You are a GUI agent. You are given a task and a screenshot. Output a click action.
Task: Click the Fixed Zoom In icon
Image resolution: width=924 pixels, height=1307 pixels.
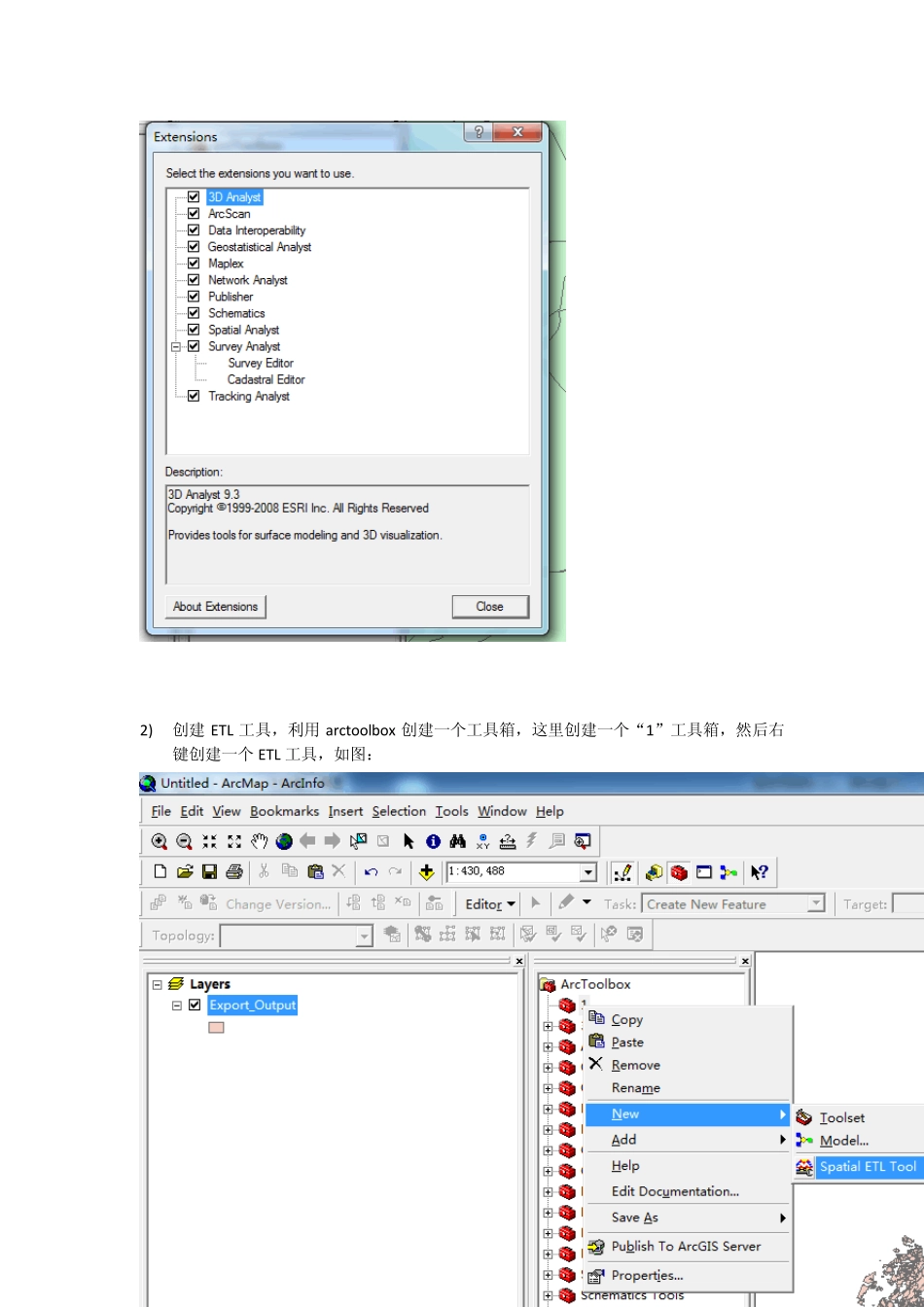[209, 841]
